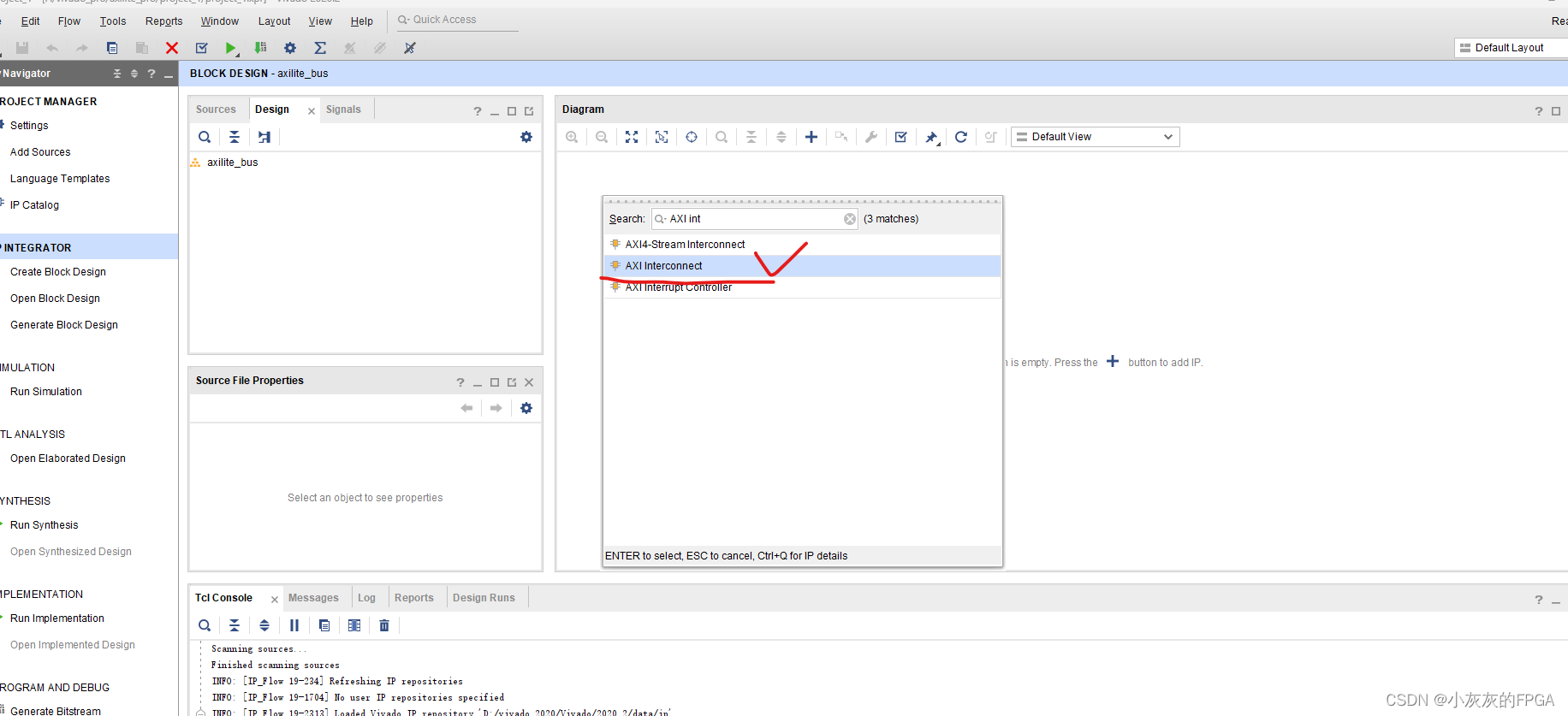
Task: Switch to the Messages tab
Action: (313, 598)
